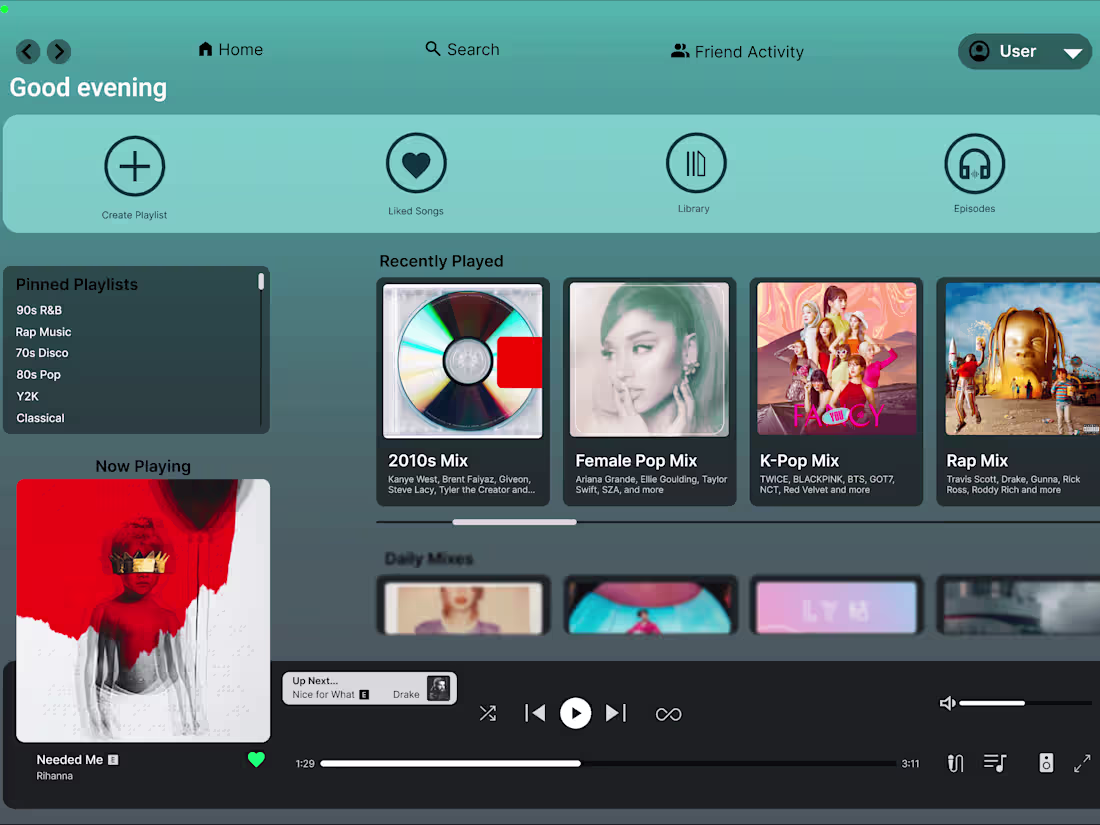Image resolution: width=1100 pixels, height=825 pixels.
Task: Seek on the song progress bar
Action: [608, 763]
